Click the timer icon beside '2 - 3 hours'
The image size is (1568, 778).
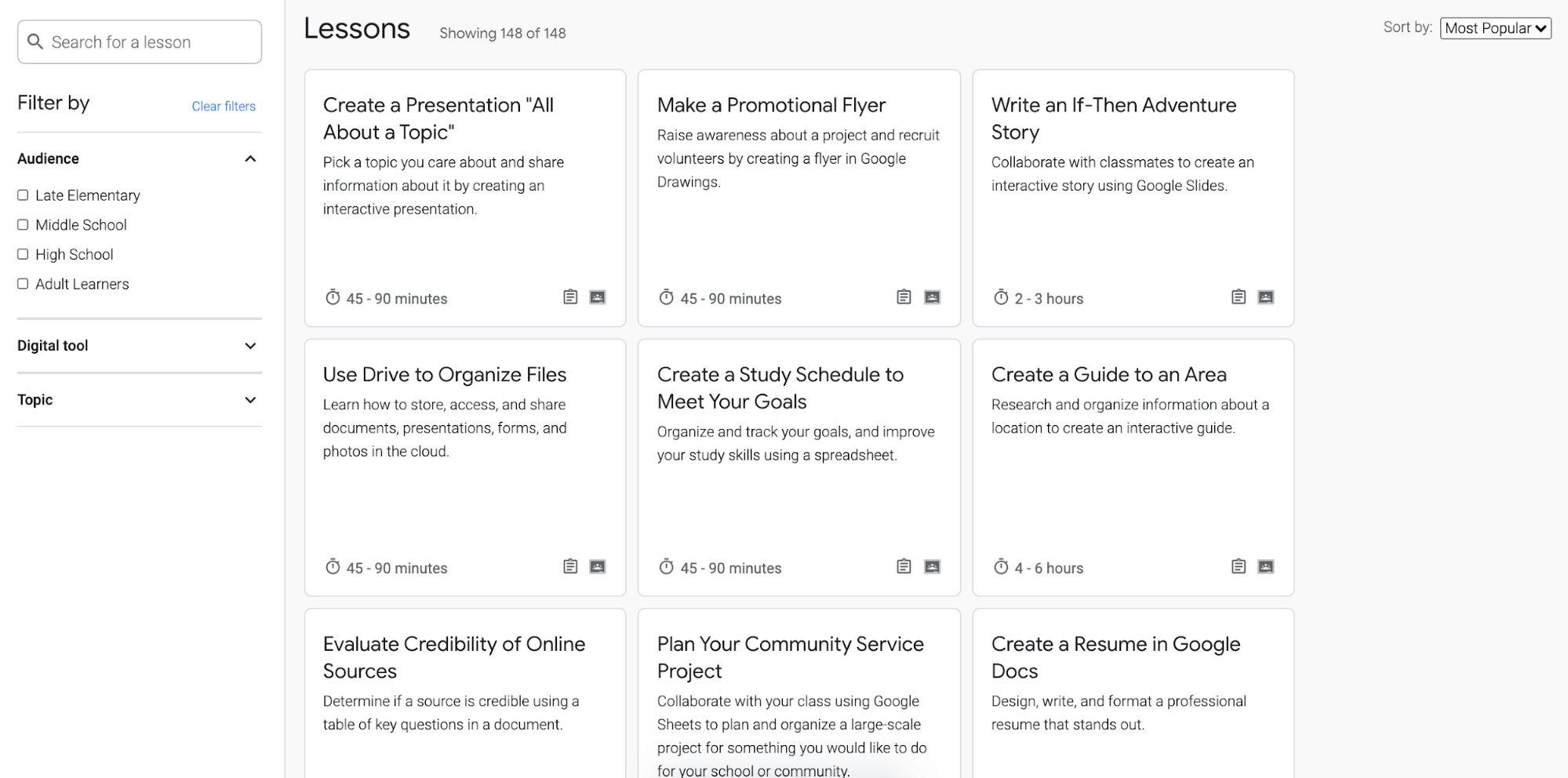tap(1001, 297)
